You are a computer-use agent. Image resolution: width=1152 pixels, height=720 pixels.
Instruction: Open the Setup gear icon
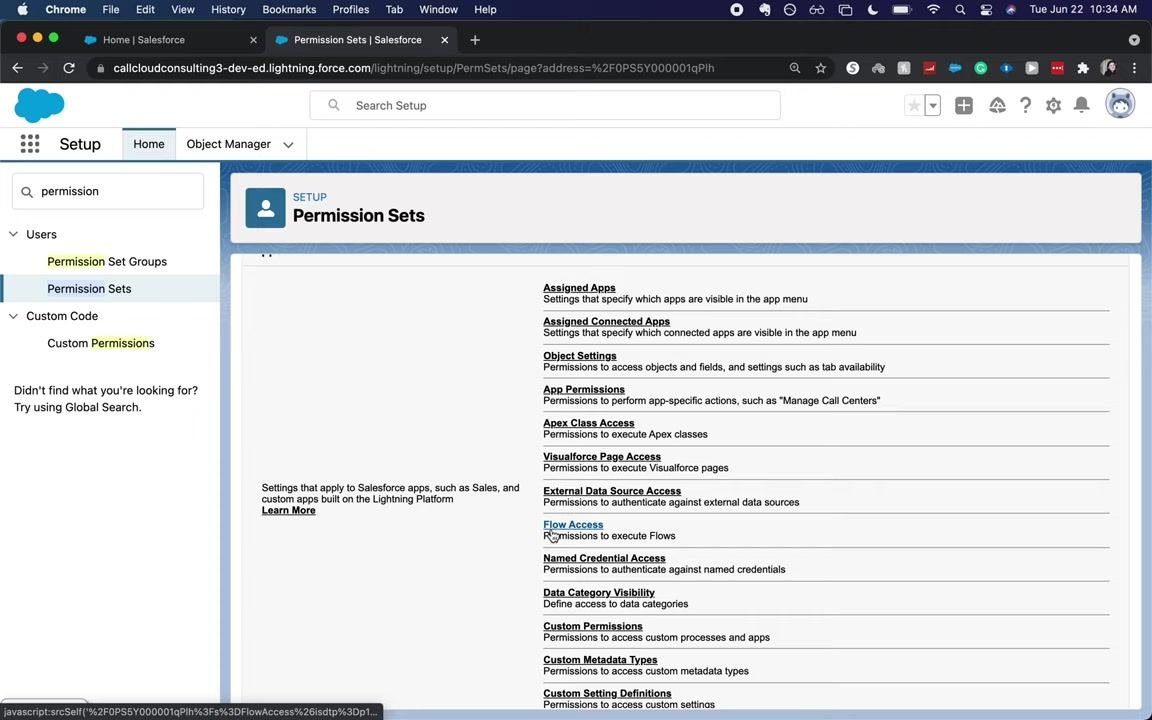(1054, 105)
